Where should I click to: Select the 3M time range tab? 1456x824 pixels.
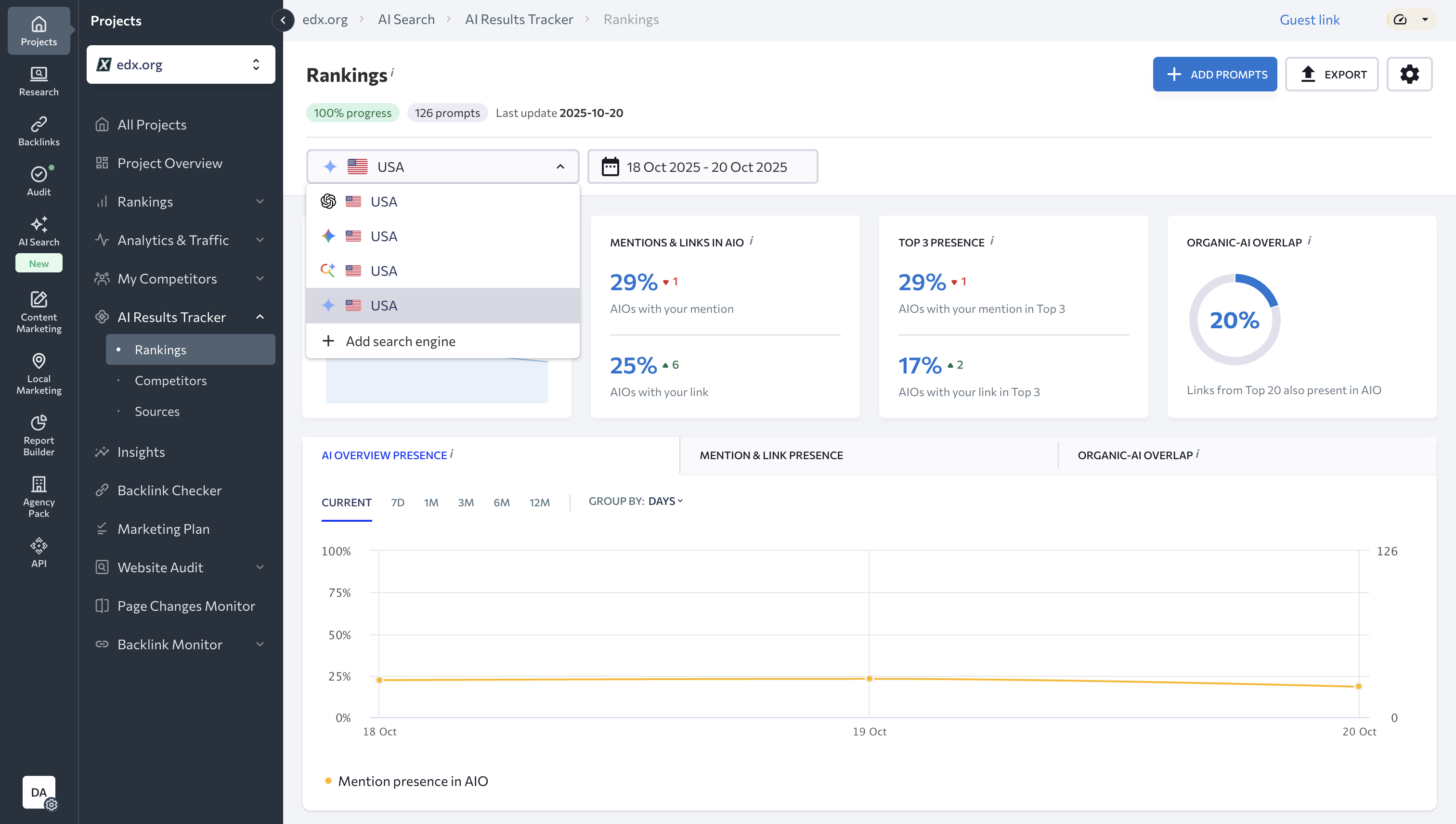[465, 502]
